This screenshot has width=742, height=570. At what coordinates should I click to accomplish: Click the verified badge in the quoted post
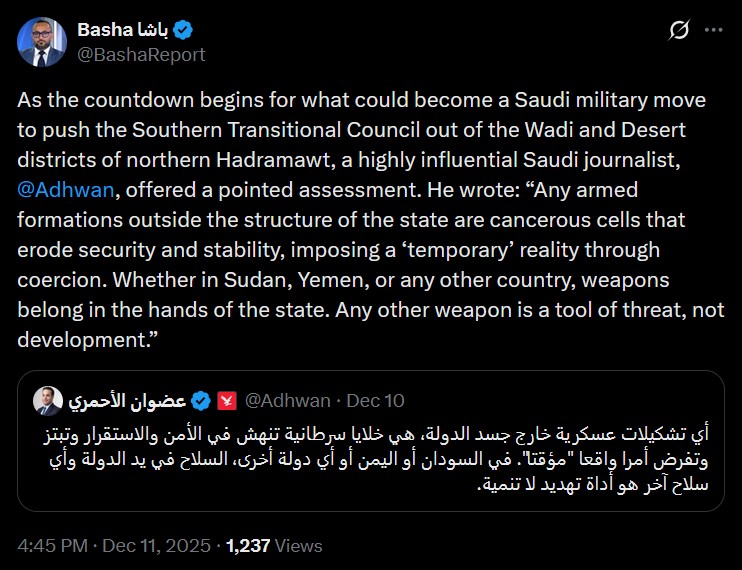(200, 402)
